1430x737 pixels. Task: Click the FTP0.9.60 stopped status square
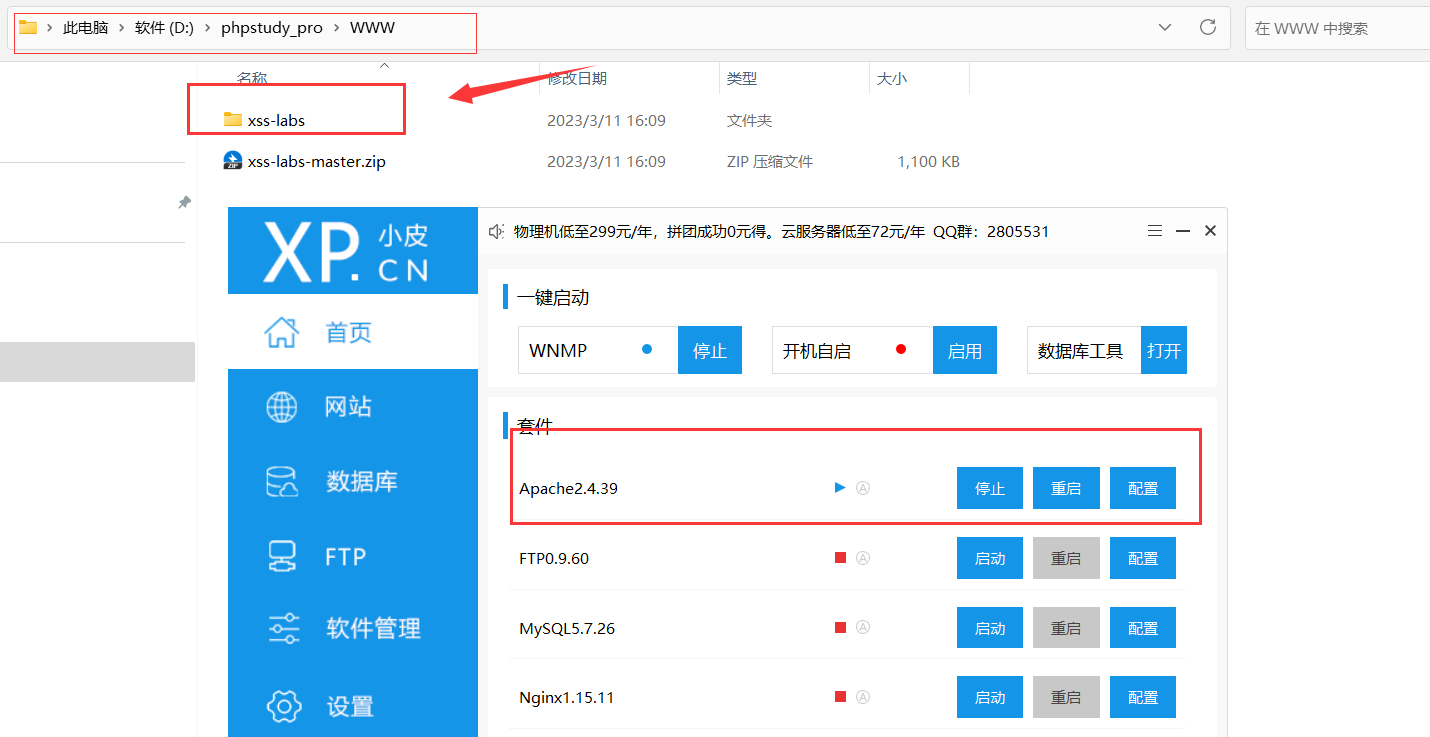point(841,558)
